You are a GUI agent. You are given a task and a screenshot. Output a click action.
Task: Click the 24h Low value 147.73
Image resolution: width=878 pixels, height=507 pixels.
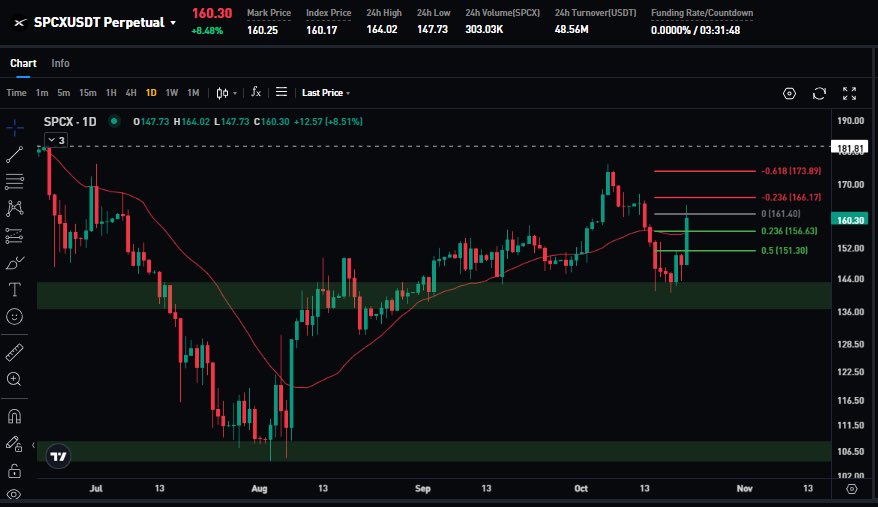click(x=432, y=30)
